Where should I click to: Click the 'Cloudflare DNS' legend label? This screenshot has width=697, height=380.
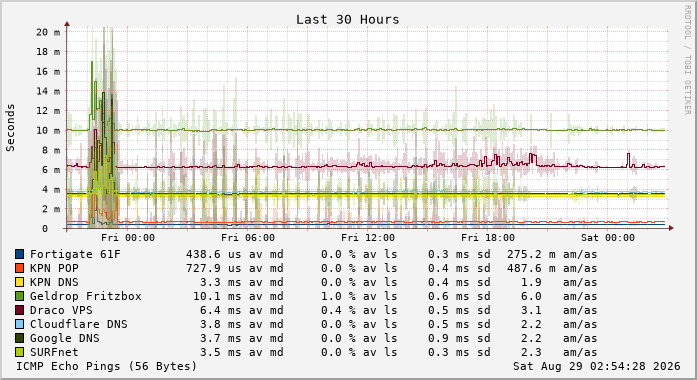pos(79,324)
